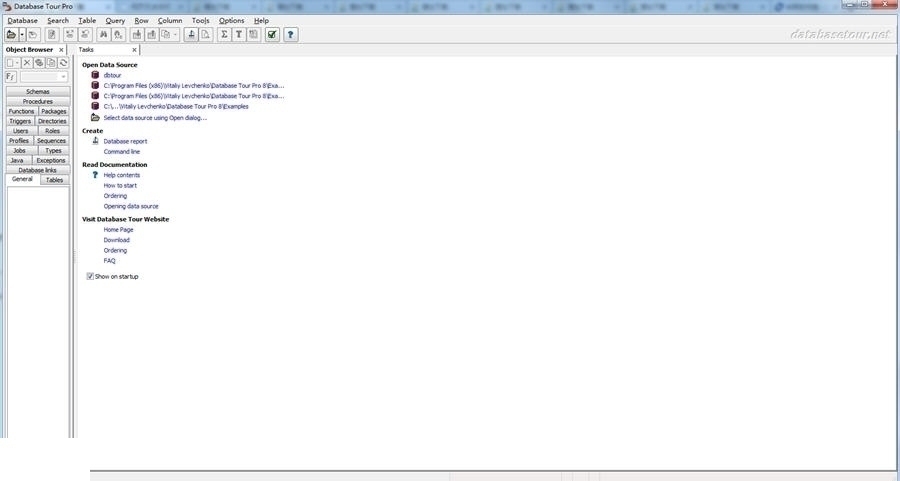
Task: Open the Query menu
Action: point(115,20)
